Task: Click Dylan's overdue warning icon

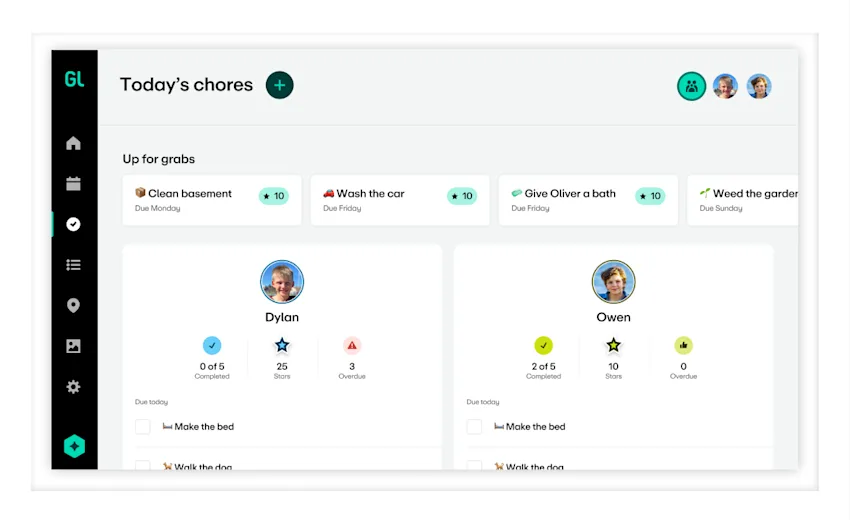Action: pyautogui.click(x=352, y=345)
